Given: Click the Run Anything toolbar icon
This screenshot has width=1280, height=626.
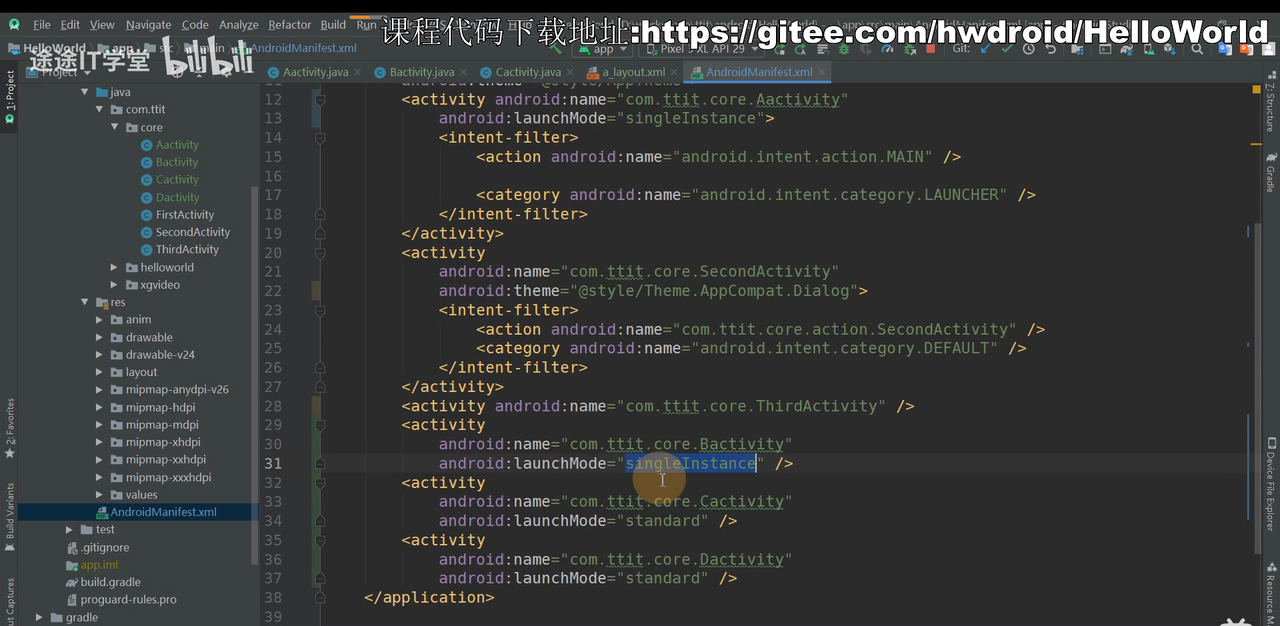Looking at the screenshot, I should (1105, 48).
